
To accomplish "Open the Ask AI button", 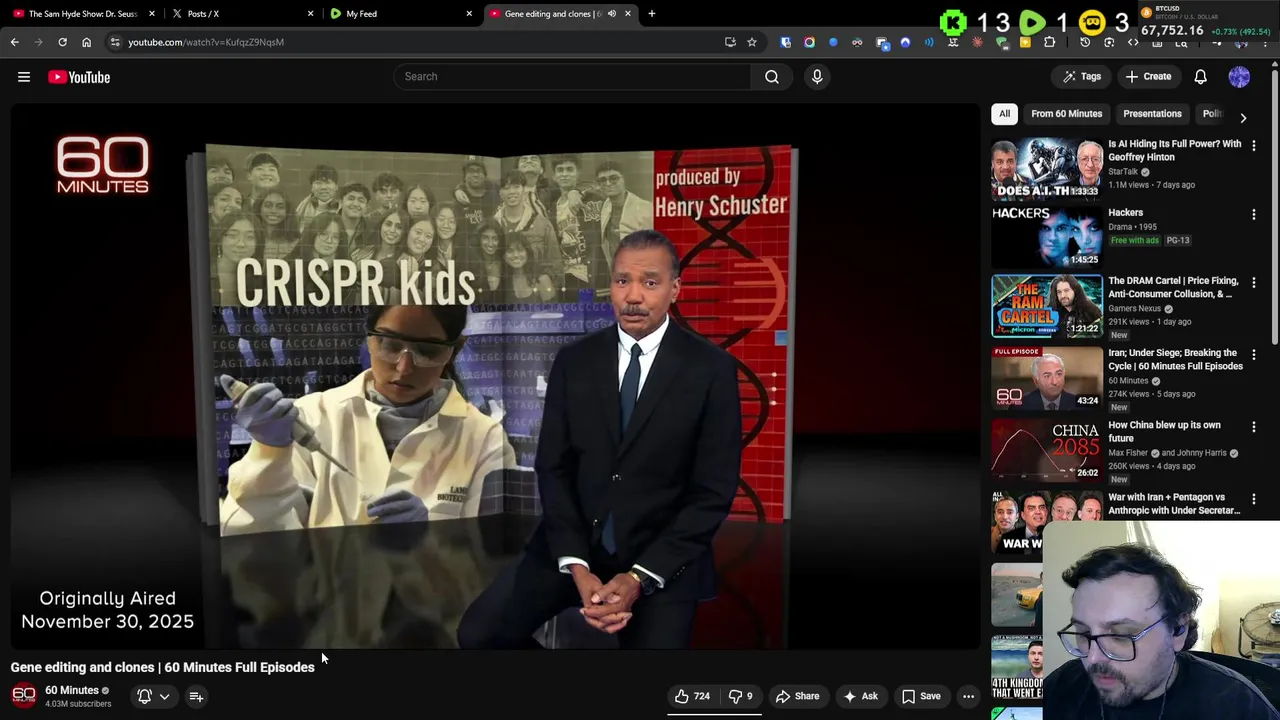I will pyautogui.click(x=860, y=696).
